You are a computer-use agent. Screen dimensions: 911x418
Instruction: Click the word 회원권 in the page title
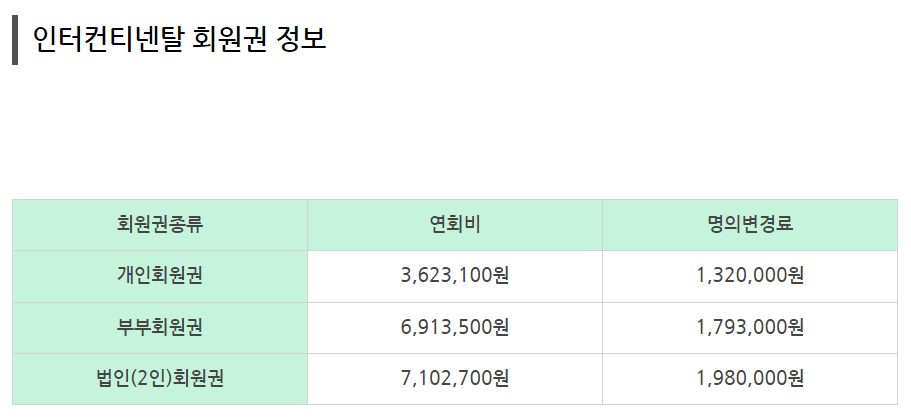[x=230, y=39]
